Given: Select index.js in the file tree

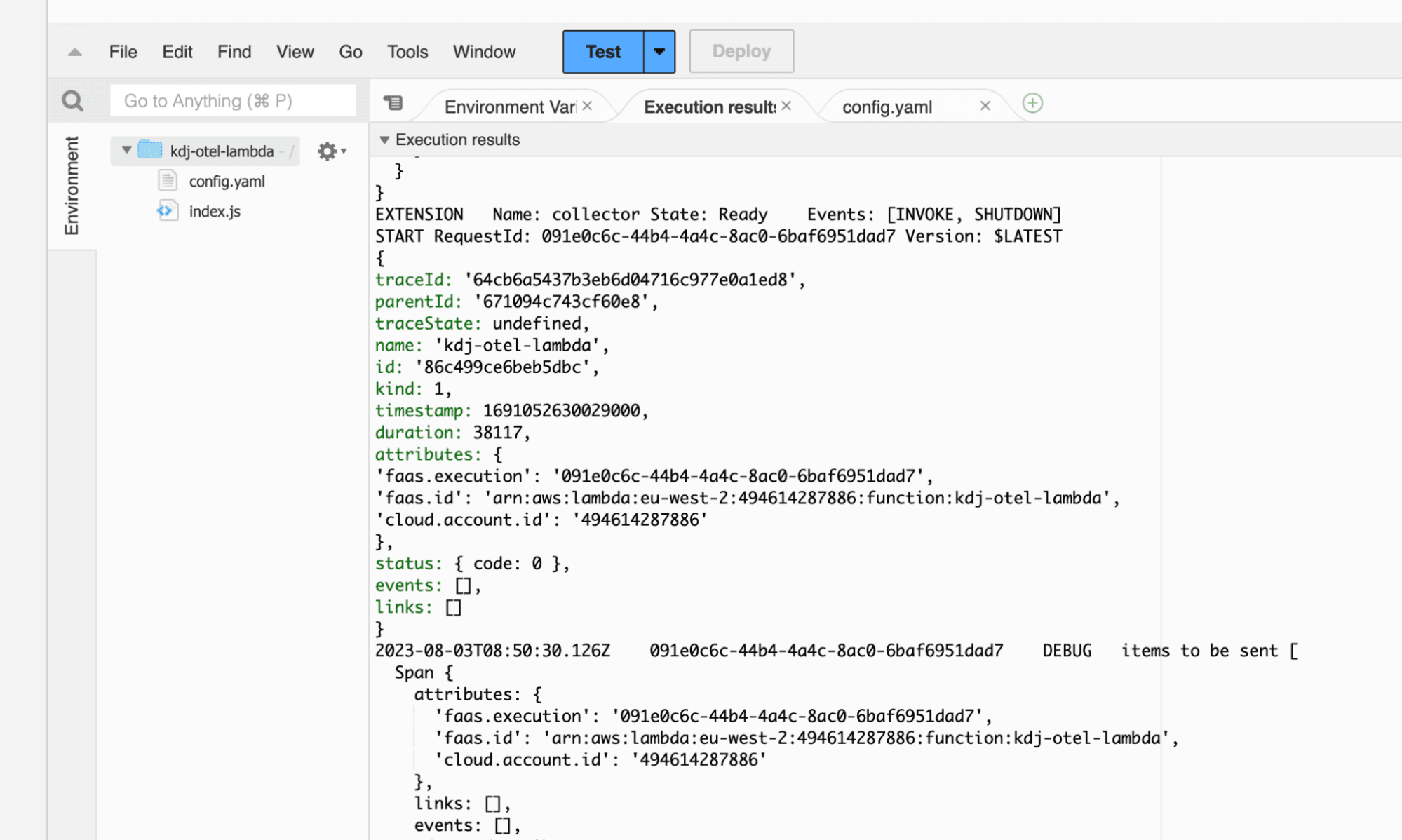Looking at the screenshot, I should [215, 210].
